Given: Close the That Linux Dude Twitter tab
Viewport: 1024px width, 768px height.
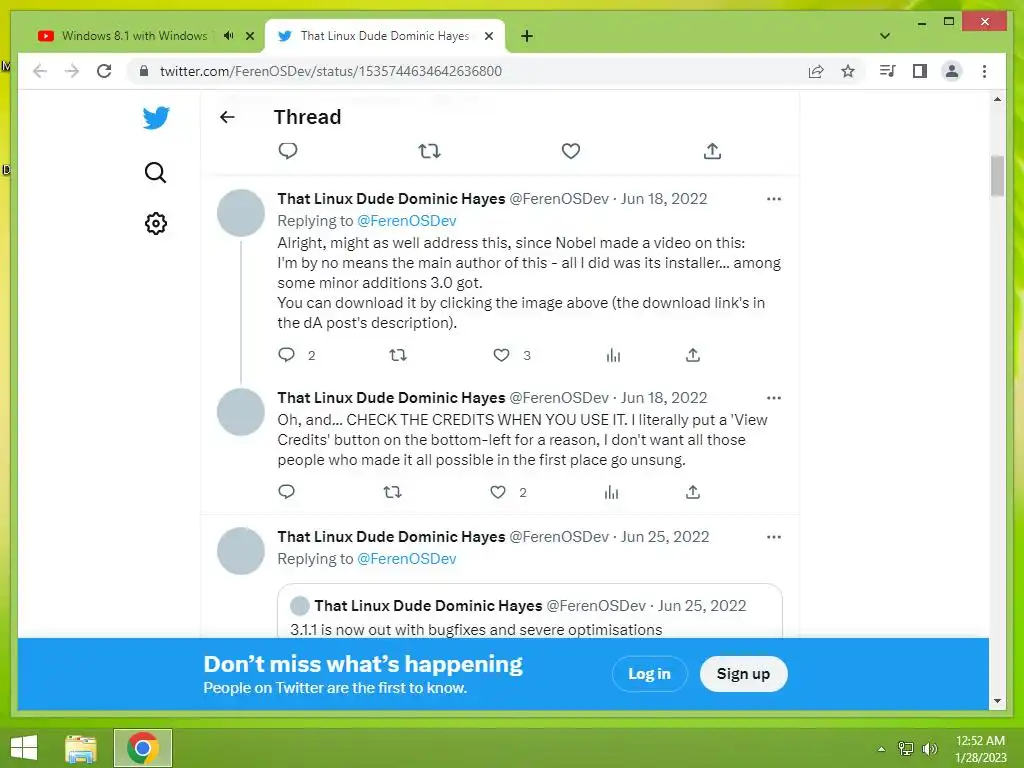Looking at the screenshot, I should (488, 36).
